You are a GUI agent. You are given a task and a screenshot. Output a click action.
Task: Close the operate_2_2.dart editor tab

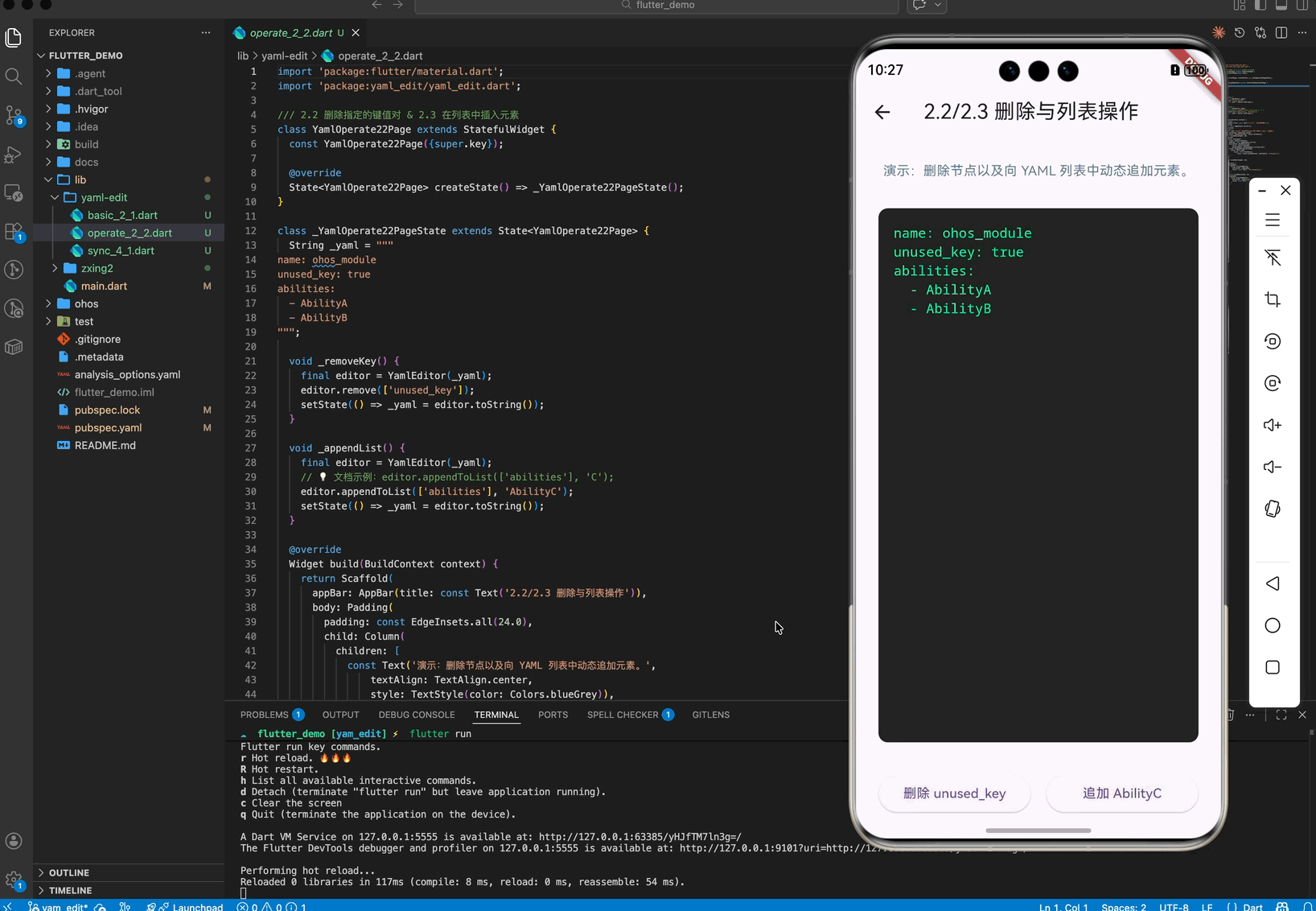point(356,33)
